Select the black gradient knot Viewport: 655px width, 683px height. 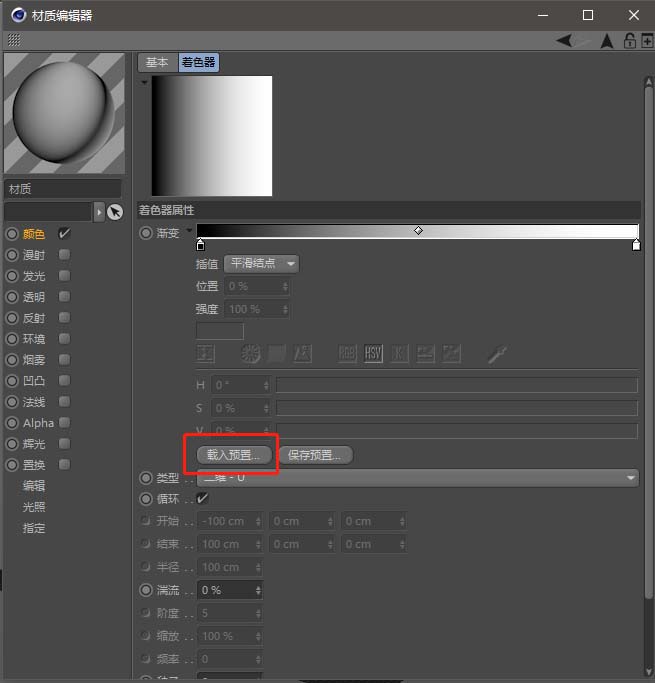click(200, 245)
